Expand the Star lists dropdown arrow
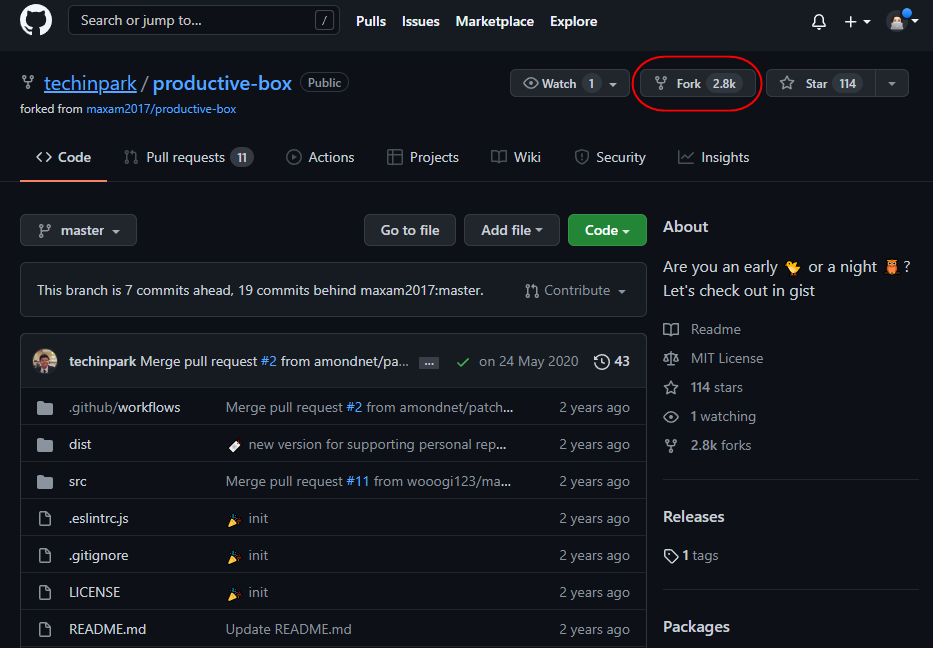 pos(892,83)
